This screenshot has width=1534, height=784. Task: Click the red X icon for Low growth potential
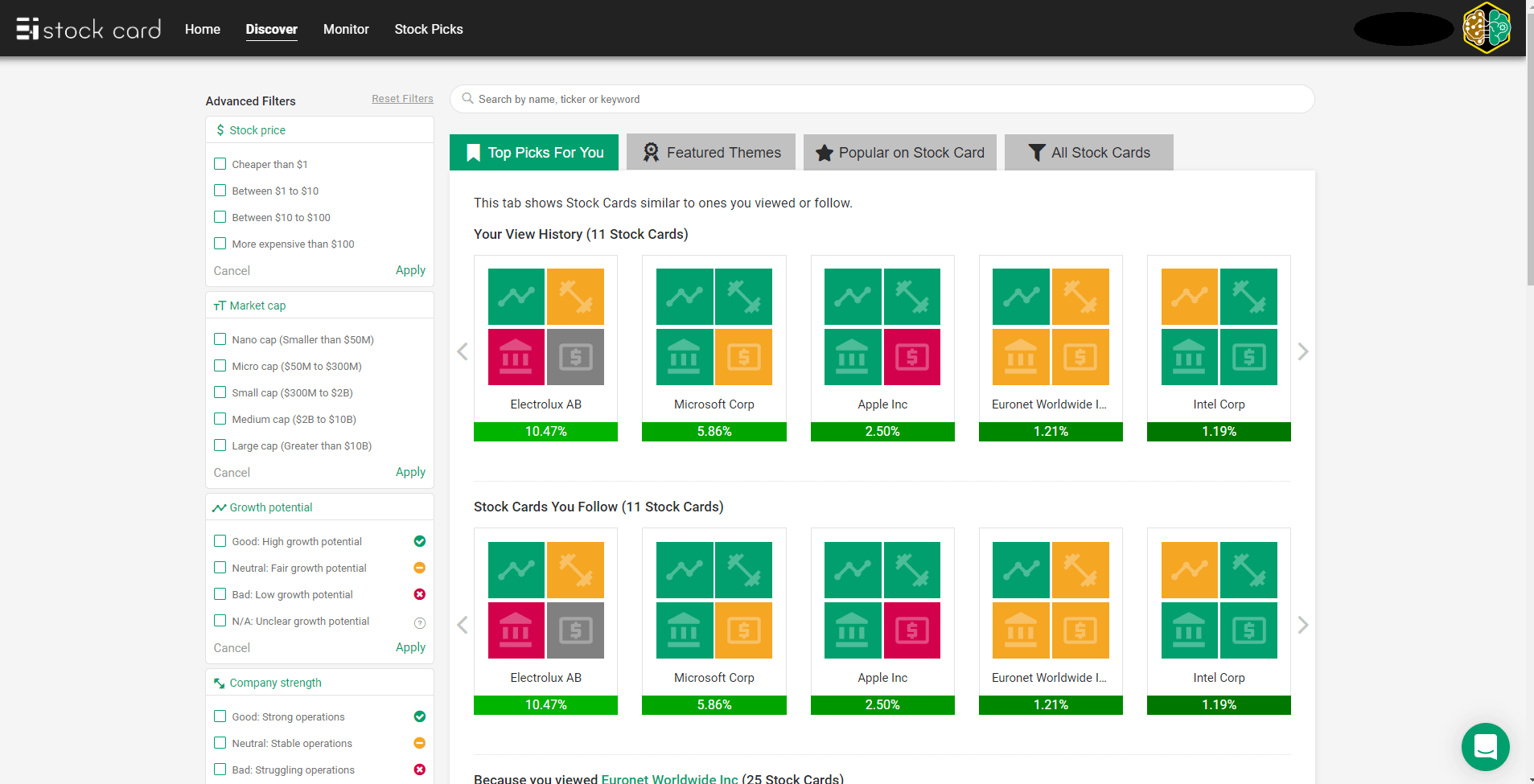coord(419,594)
